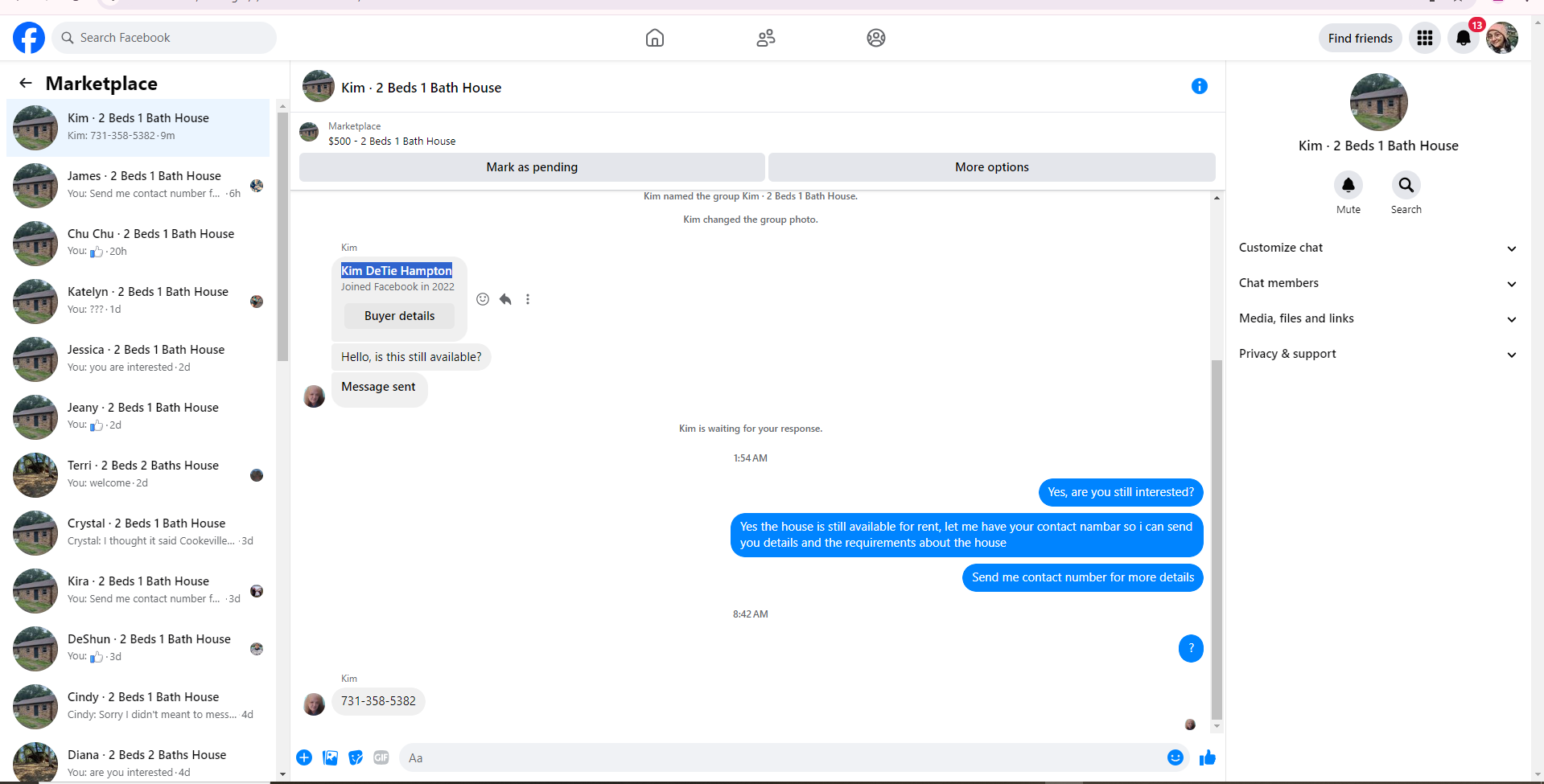The width and height of the screenshot is (1544, 784).
Task: Go to Home feed icon
Action: tap(655, 38)
